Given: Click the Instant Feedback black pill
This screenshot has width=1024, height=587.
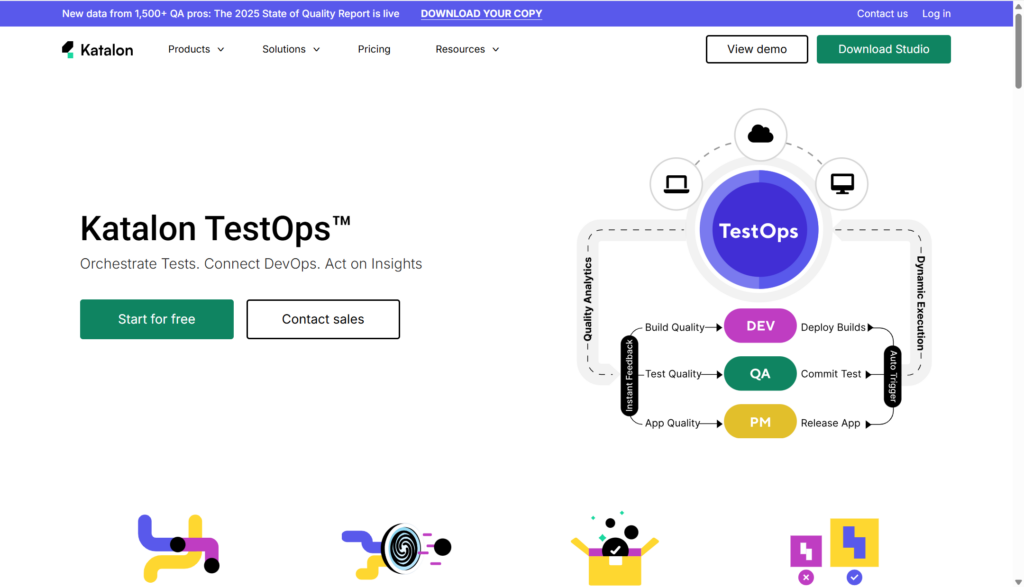Looking at the screenshot, I should tap(629, 376).
